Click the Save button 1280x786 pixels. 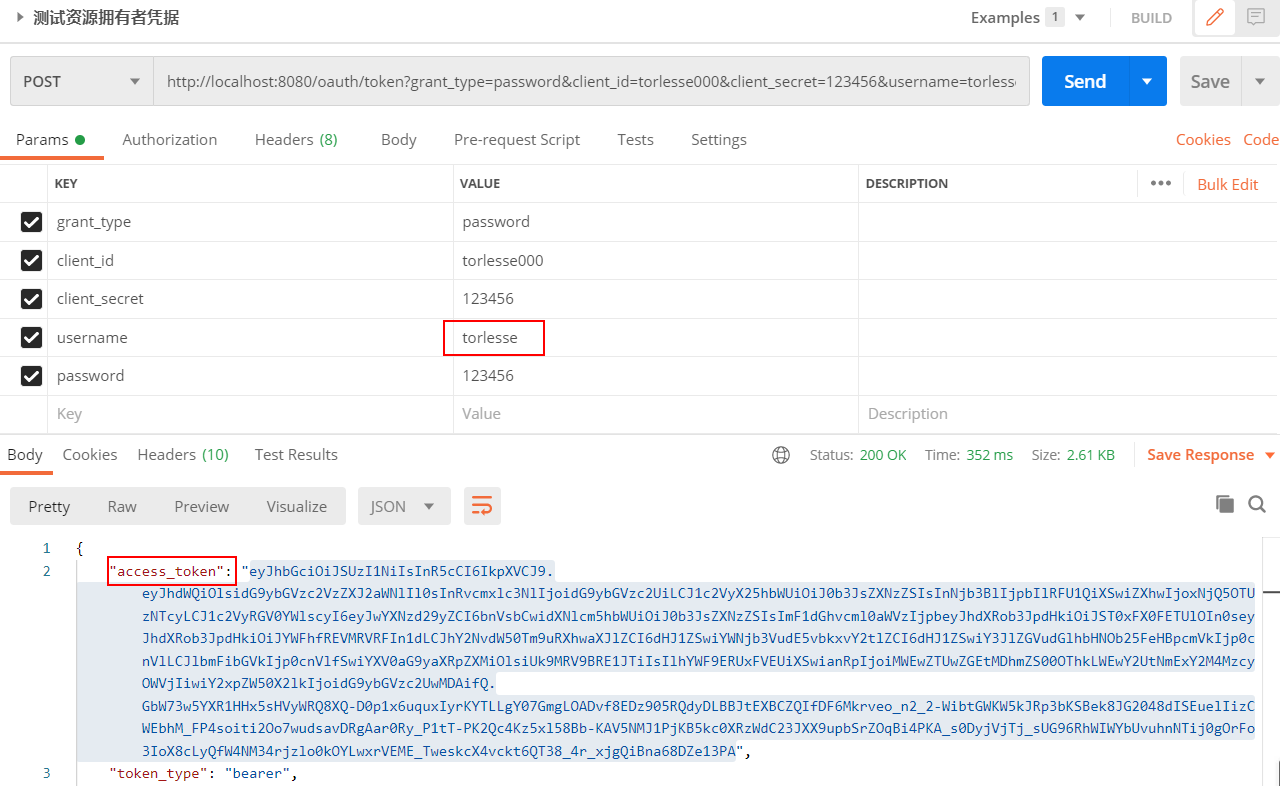pos(1210,81)
